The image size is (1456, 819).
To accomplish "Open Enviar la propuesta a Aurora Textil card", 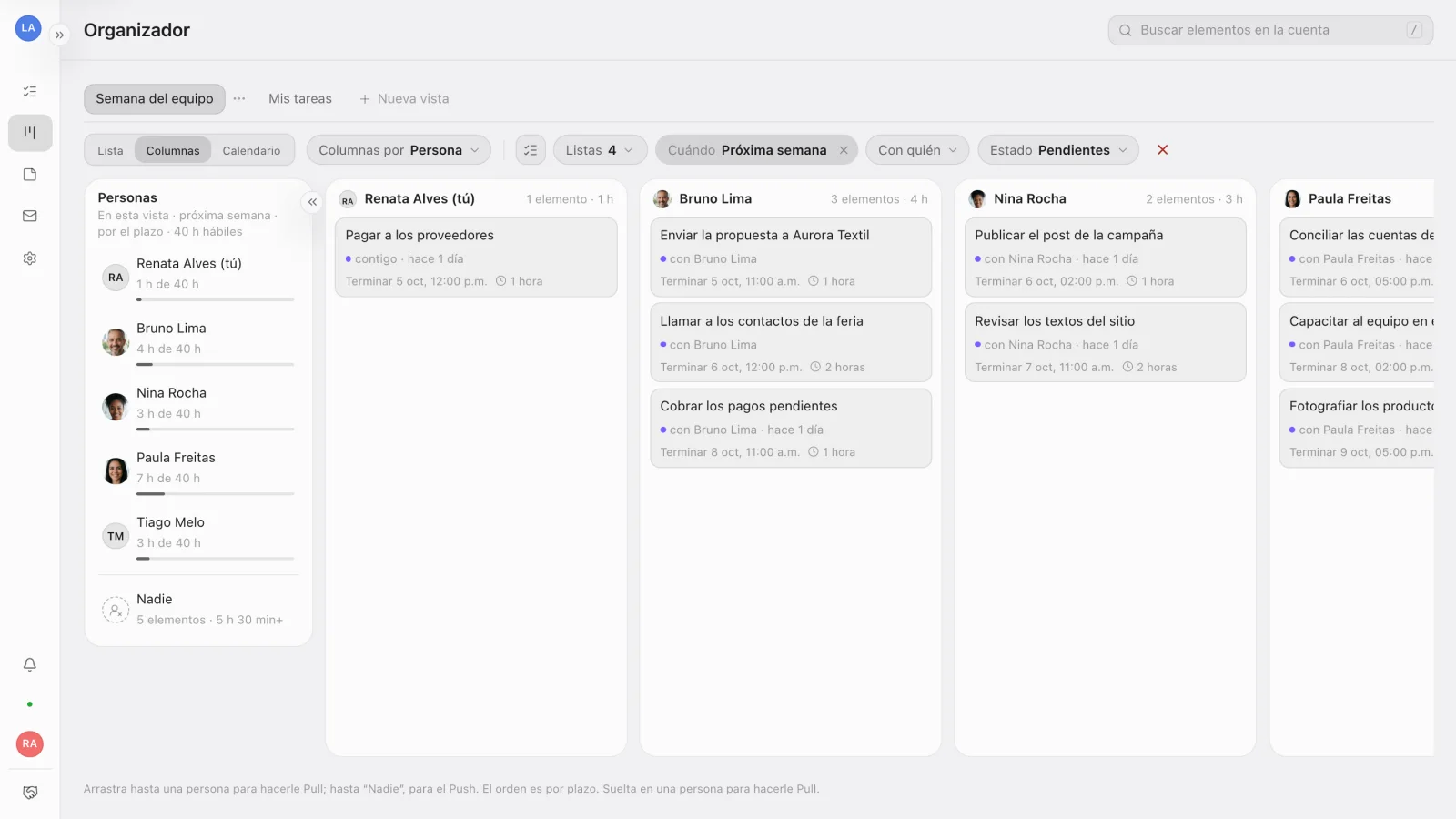I will (791, 258).
